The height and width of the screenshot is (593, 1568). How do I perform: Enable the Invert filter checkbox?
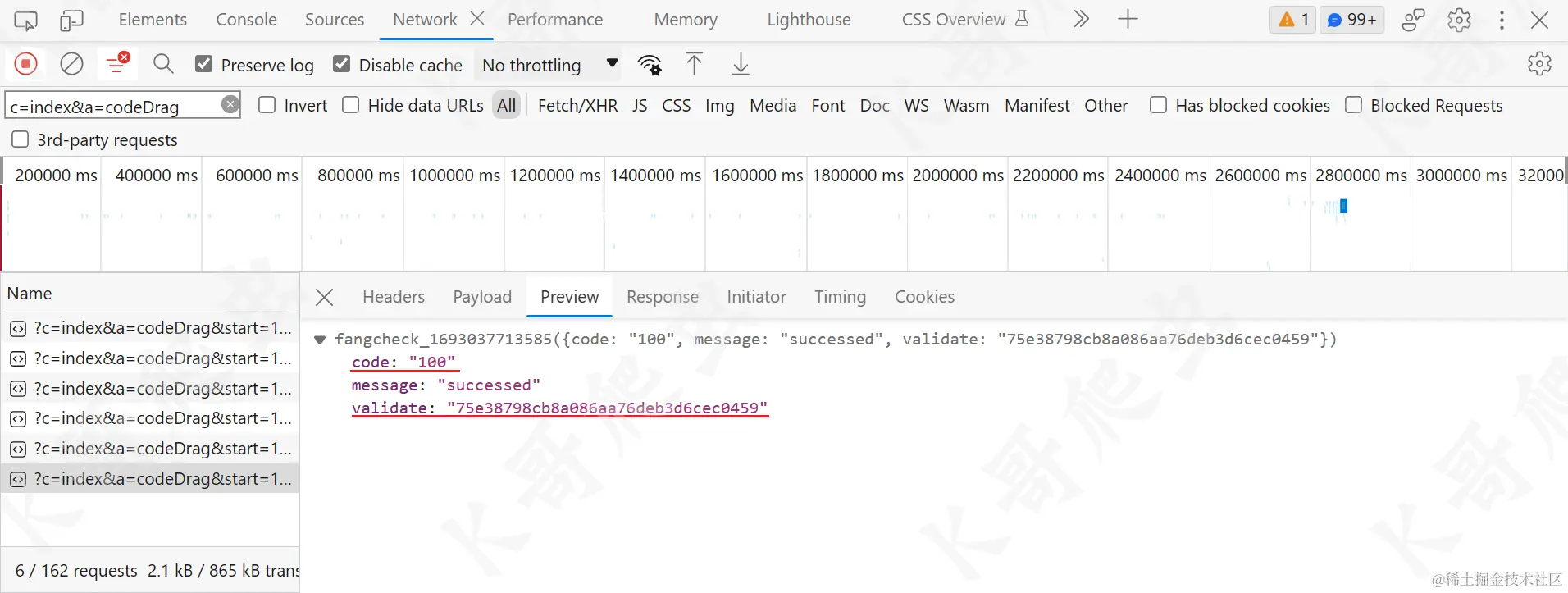[x=267, y=105]
